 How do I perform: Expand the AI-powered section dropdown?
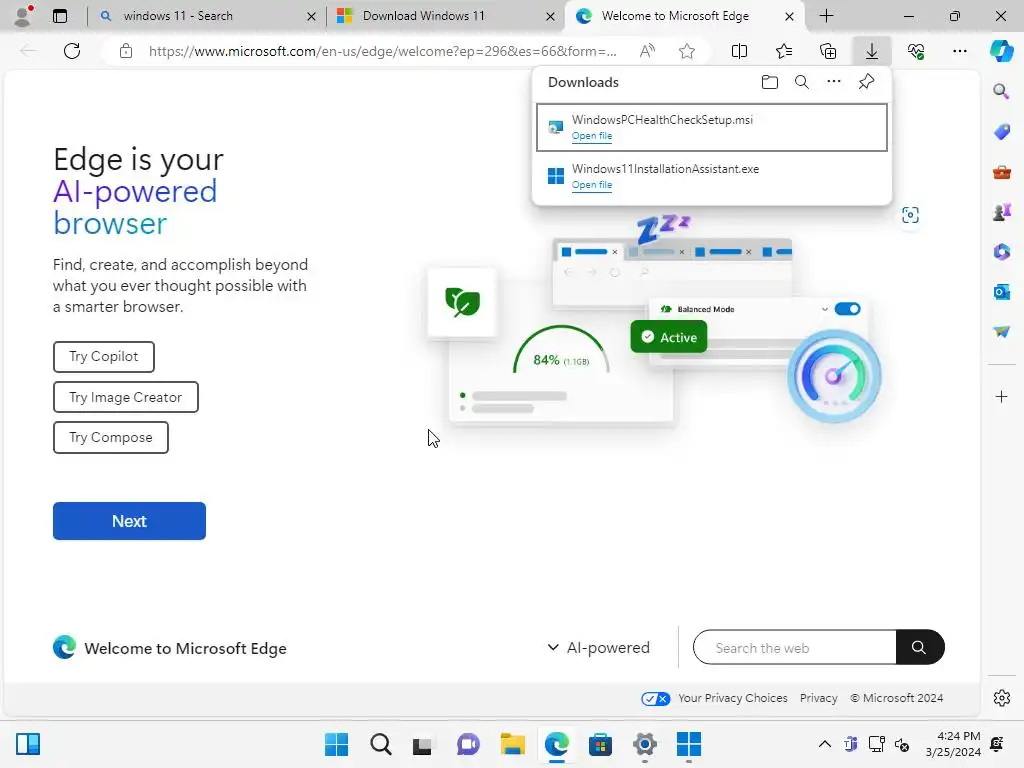[598, 648]
